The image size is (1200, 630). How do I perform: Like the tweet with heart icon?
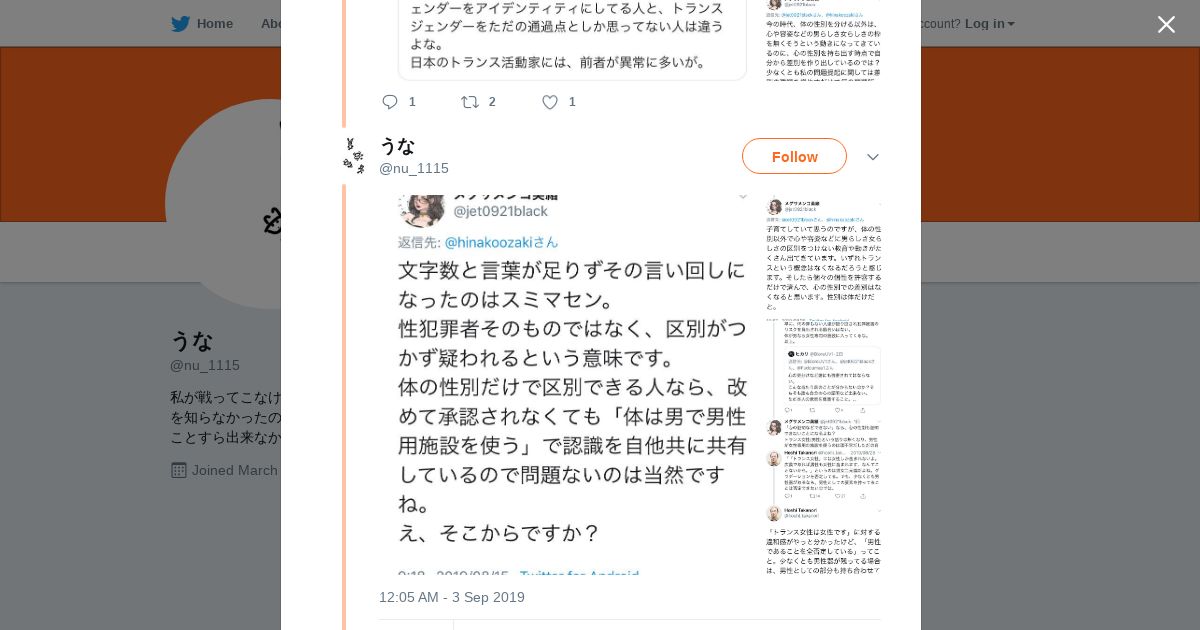tap(549, 102)
